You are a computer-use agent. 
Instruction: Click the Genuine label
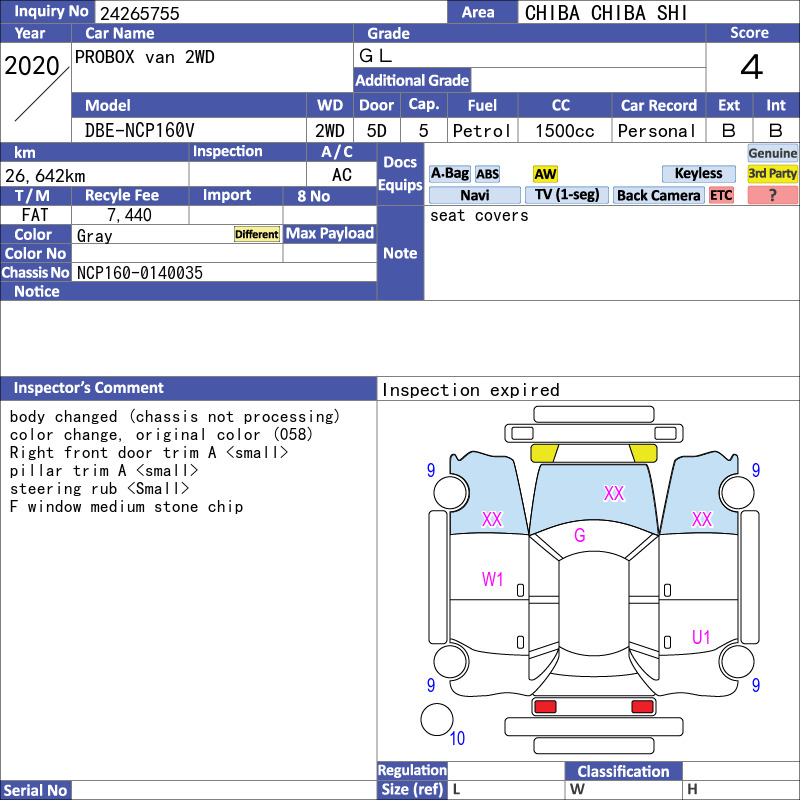pyautogui.click(x=772, y=153)
